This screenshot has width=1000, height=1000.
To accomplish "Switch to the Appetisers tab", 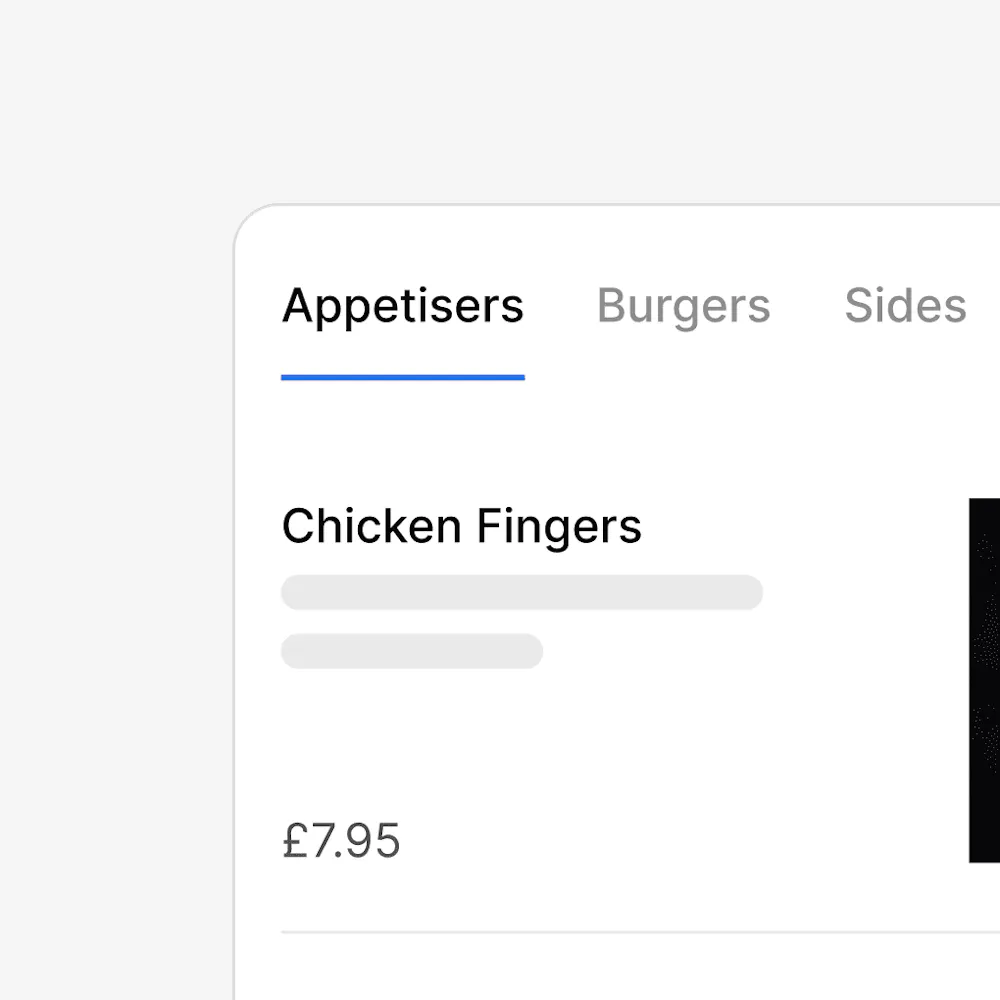I will point(402,306).
